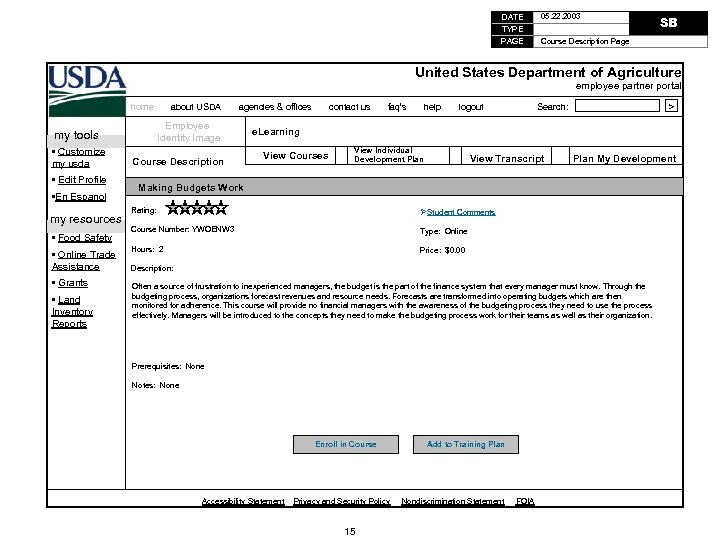Click the Making Budgets Work title bar

tap(404, 187)
